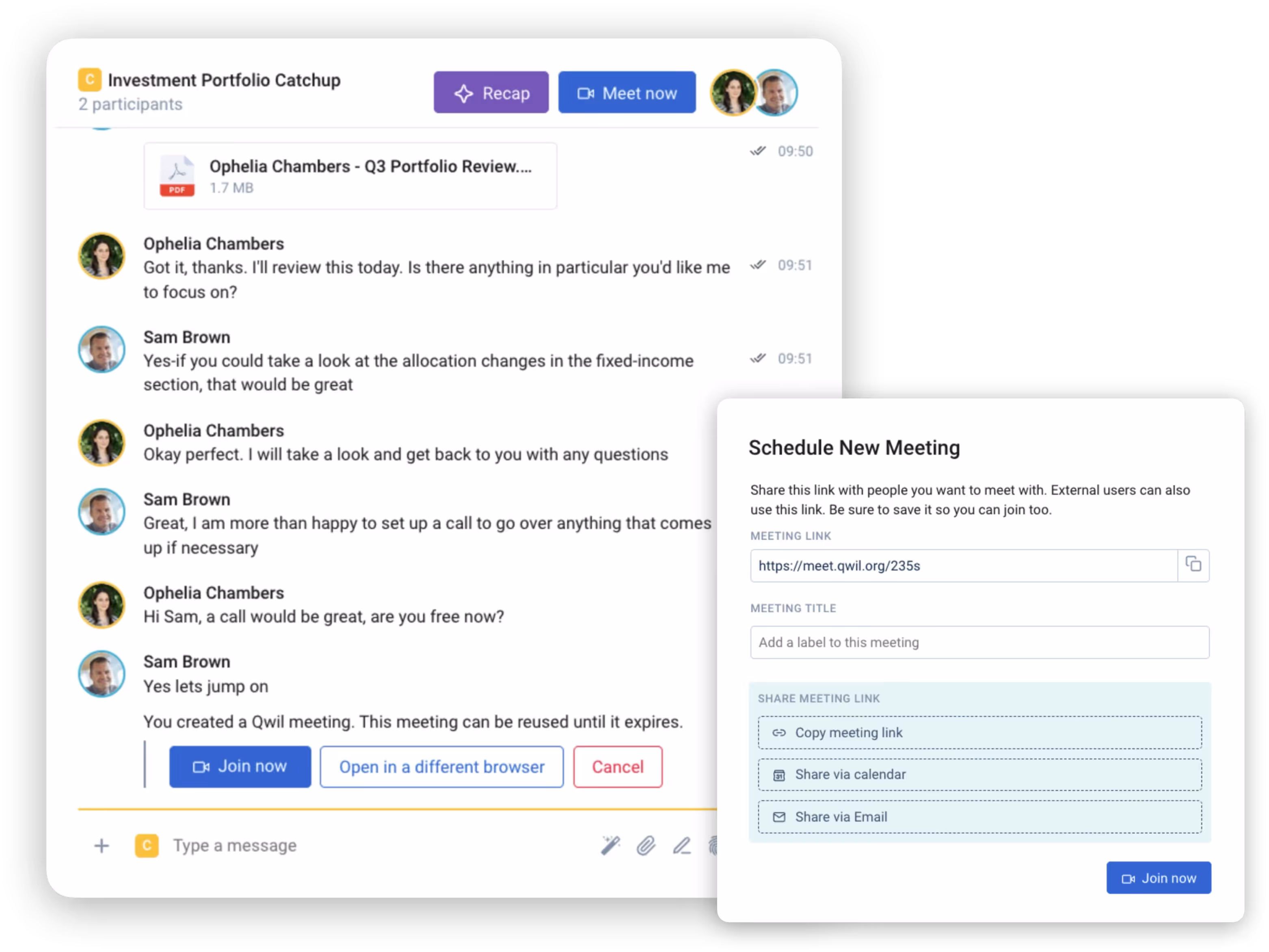Click the pen signature icon
1269x952 pixels.
681,845
